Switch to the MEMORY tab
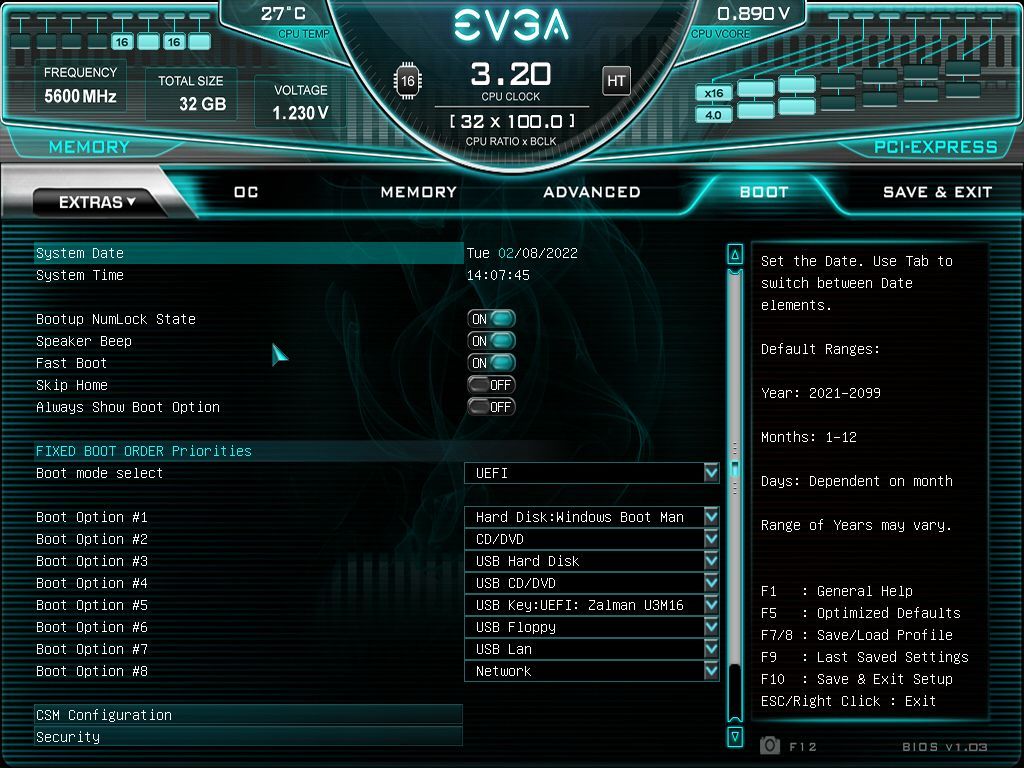Image resolution: width=1024 pixels, height=768 pixels. pos(419,192)
